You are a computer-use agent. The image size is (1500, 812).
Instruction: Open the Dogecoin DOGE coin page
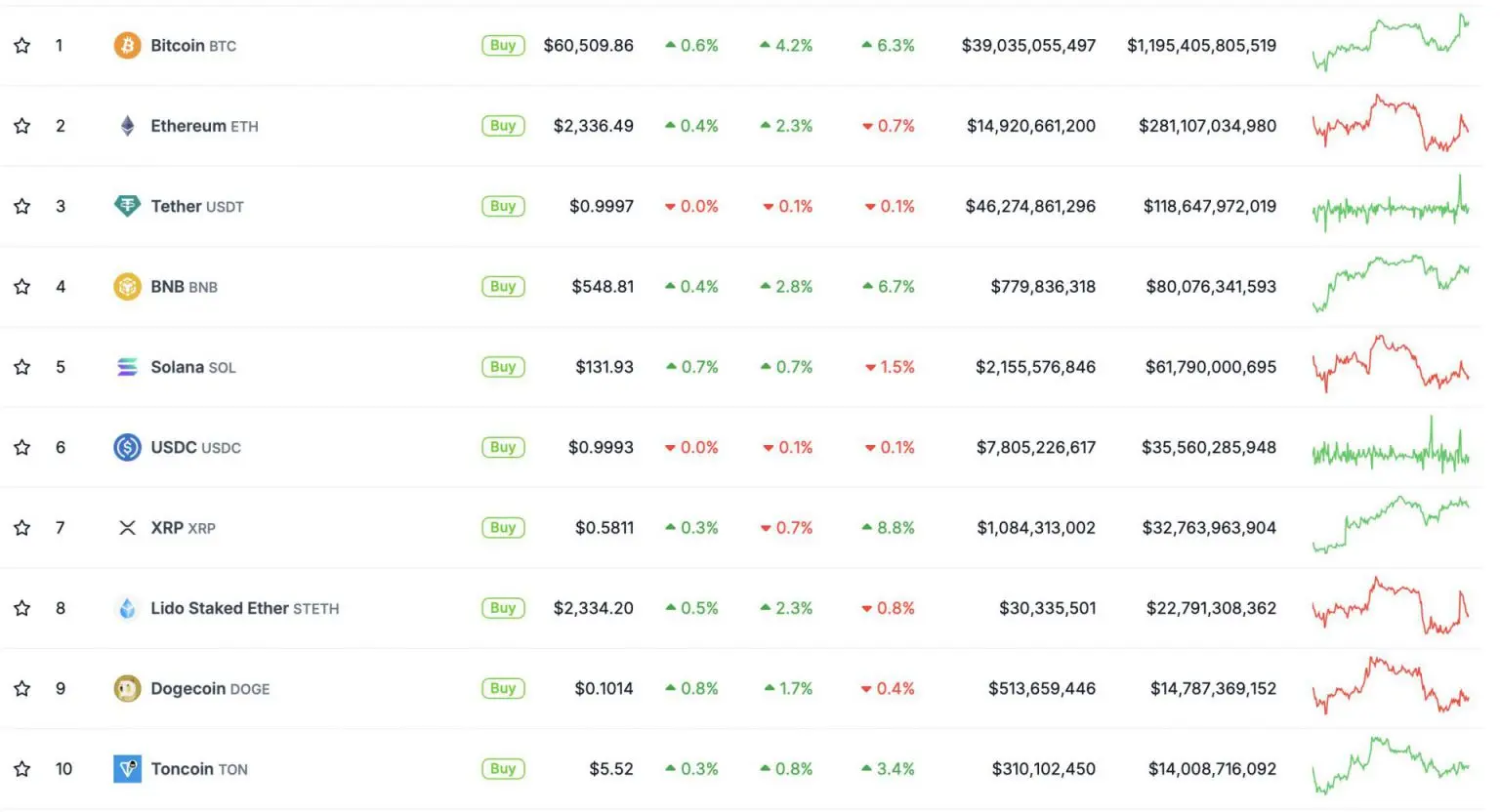tap(210, 688)
